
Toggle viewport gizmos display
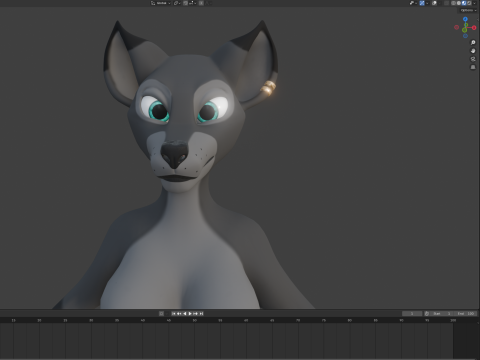(422, 3)
